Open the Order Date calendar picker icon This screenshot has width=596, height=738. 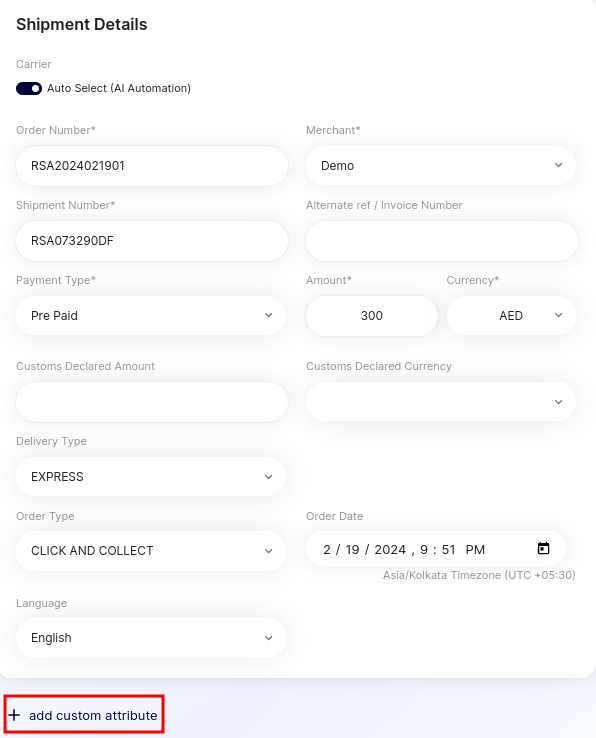click(543, 548)
